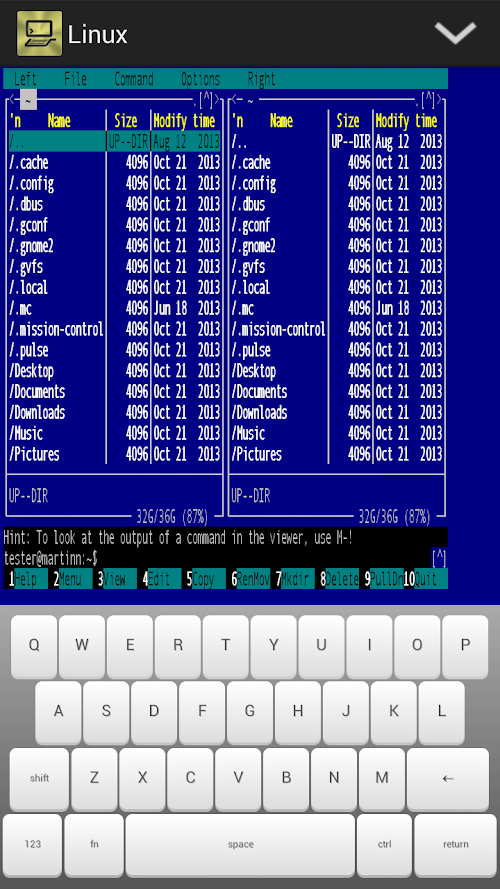Sort left panel by Modify time header

click(184, 121)
